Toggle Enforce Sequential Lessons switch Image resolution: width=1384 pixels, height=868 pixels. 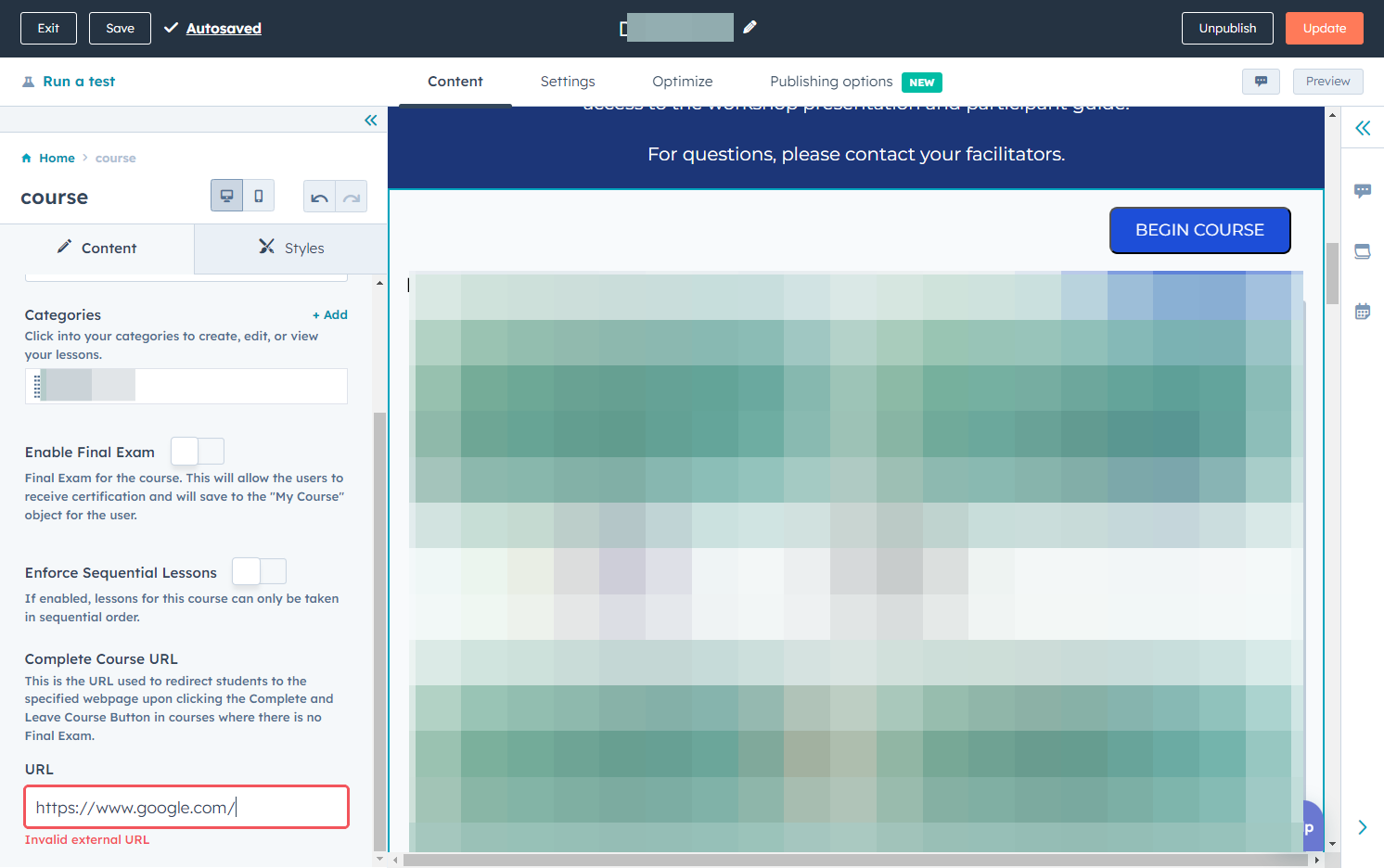click(x=260, y=571)
